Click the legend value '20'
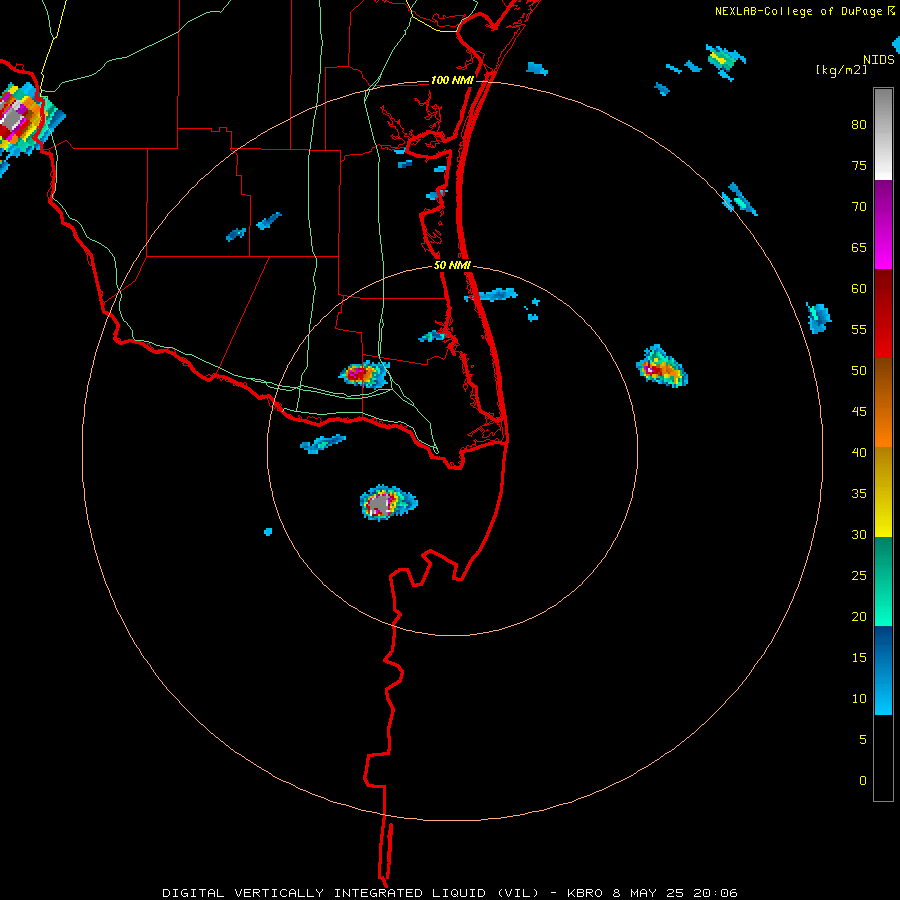Screen dimensions: 900x900 (x=859, y=616)
